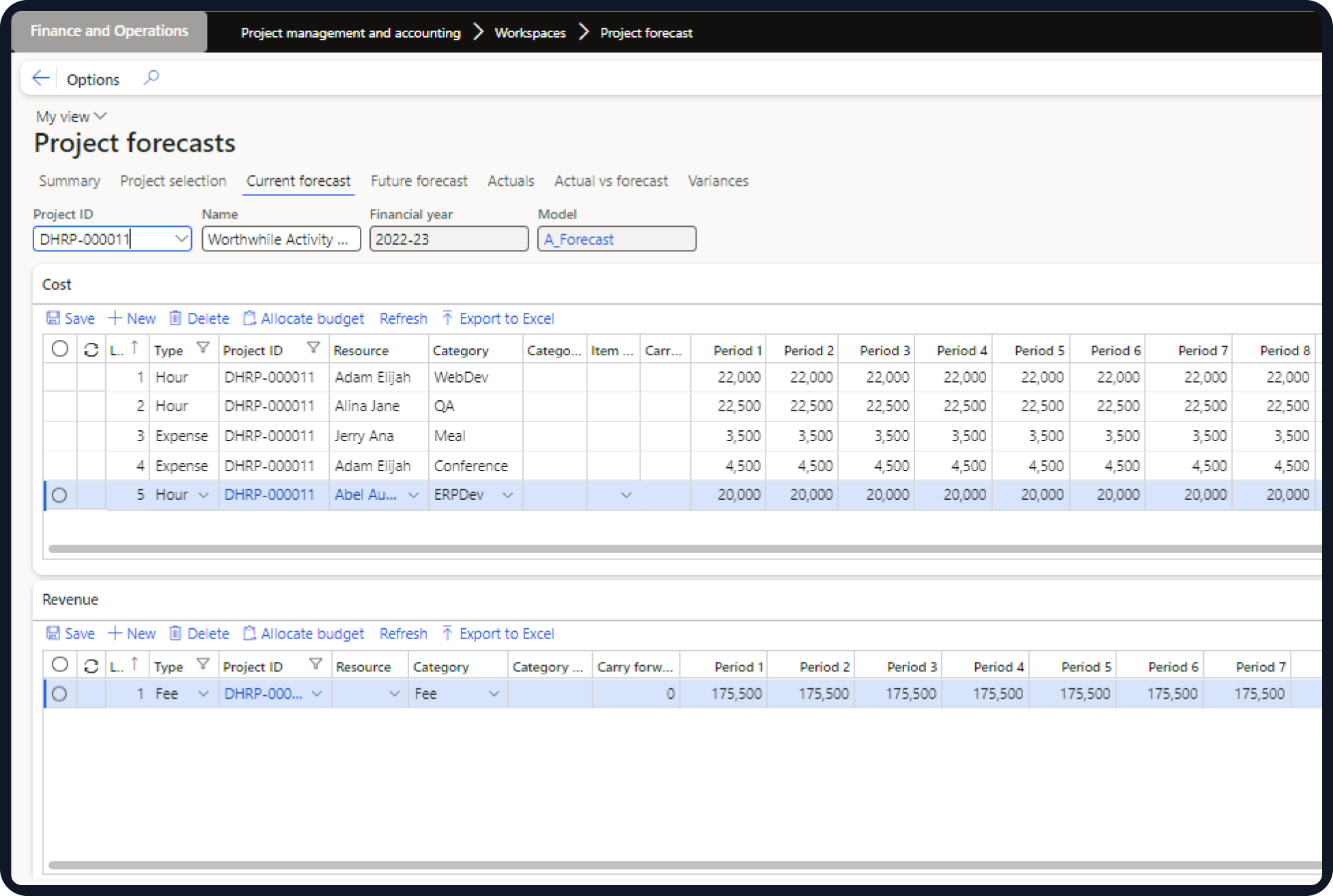The width and height of the screenshot is (1333, 896).
Task: Click the select-all circle in Cost grid header
Action: pos(59,348)
